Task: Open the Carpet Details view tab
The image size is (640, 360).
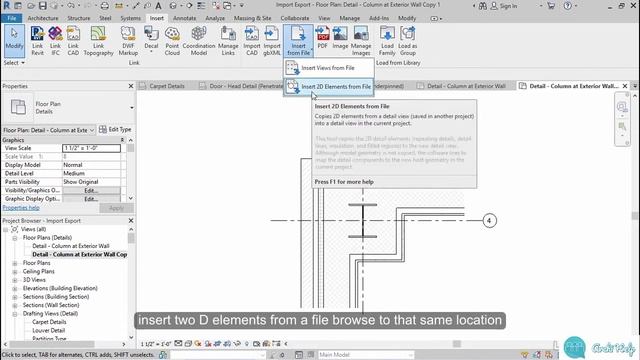Action: (167, 86)
